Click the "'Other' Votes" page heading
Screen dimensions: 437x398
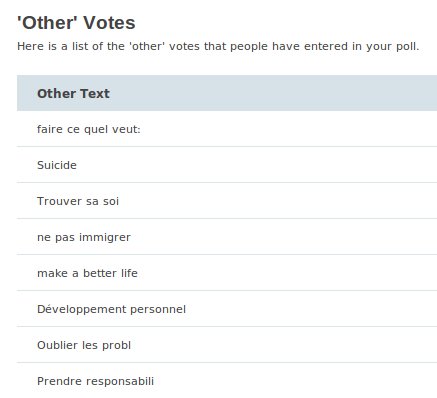[x=76, y=23]
